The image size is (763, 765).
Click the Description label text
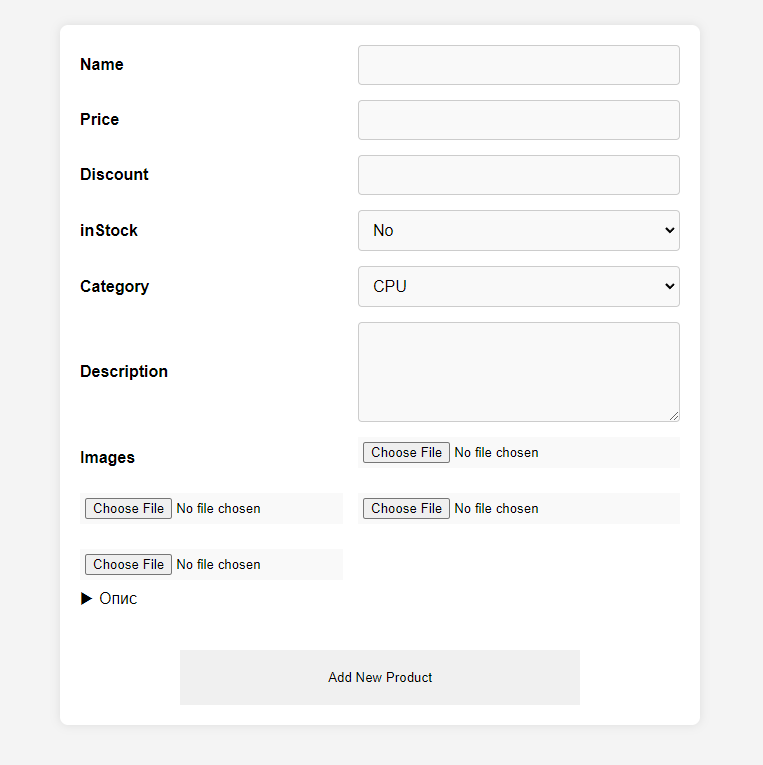coord(124,372)
